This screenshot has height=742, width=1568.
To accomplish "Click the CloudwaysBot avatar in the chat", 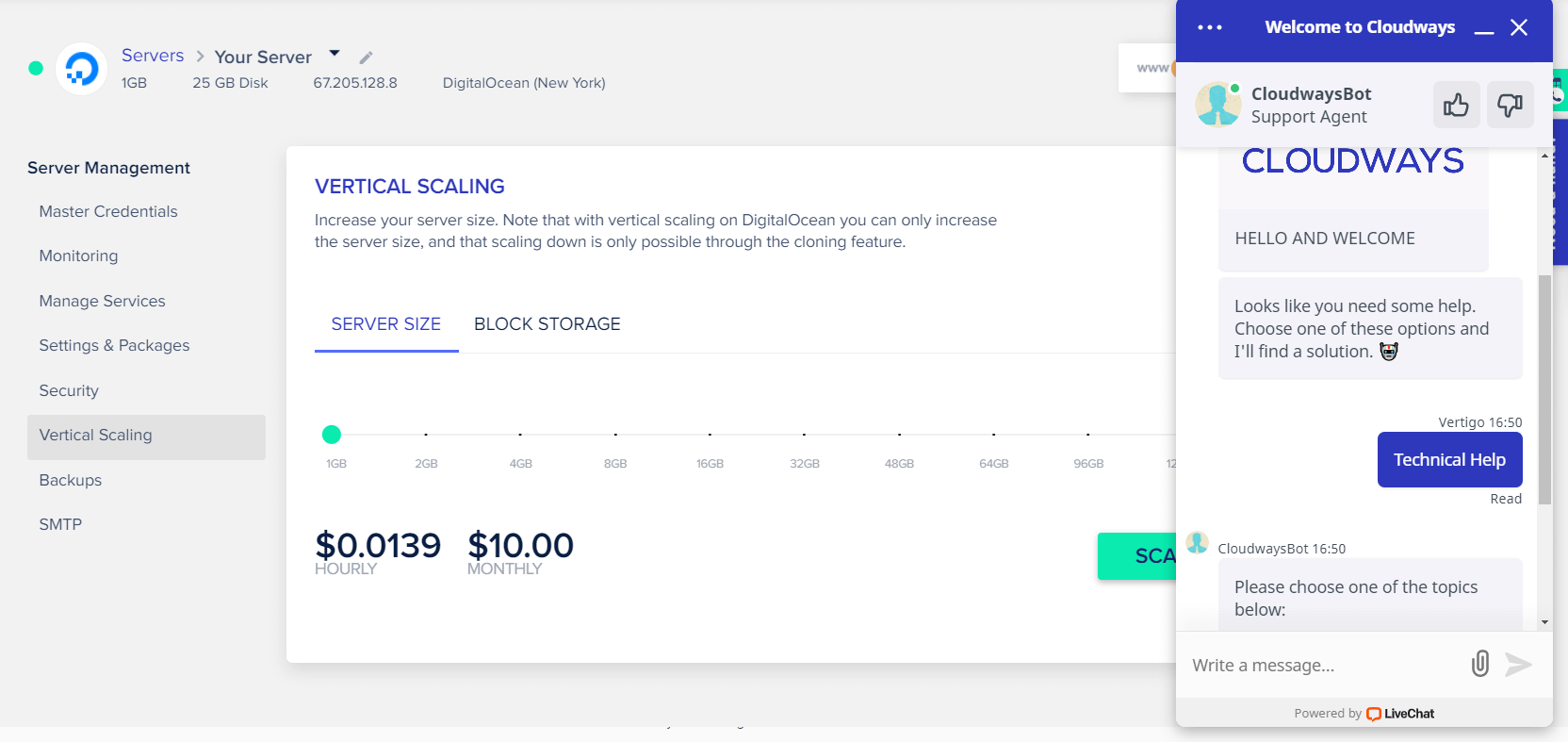I will pyautogui.click(x=1218, y=105).
